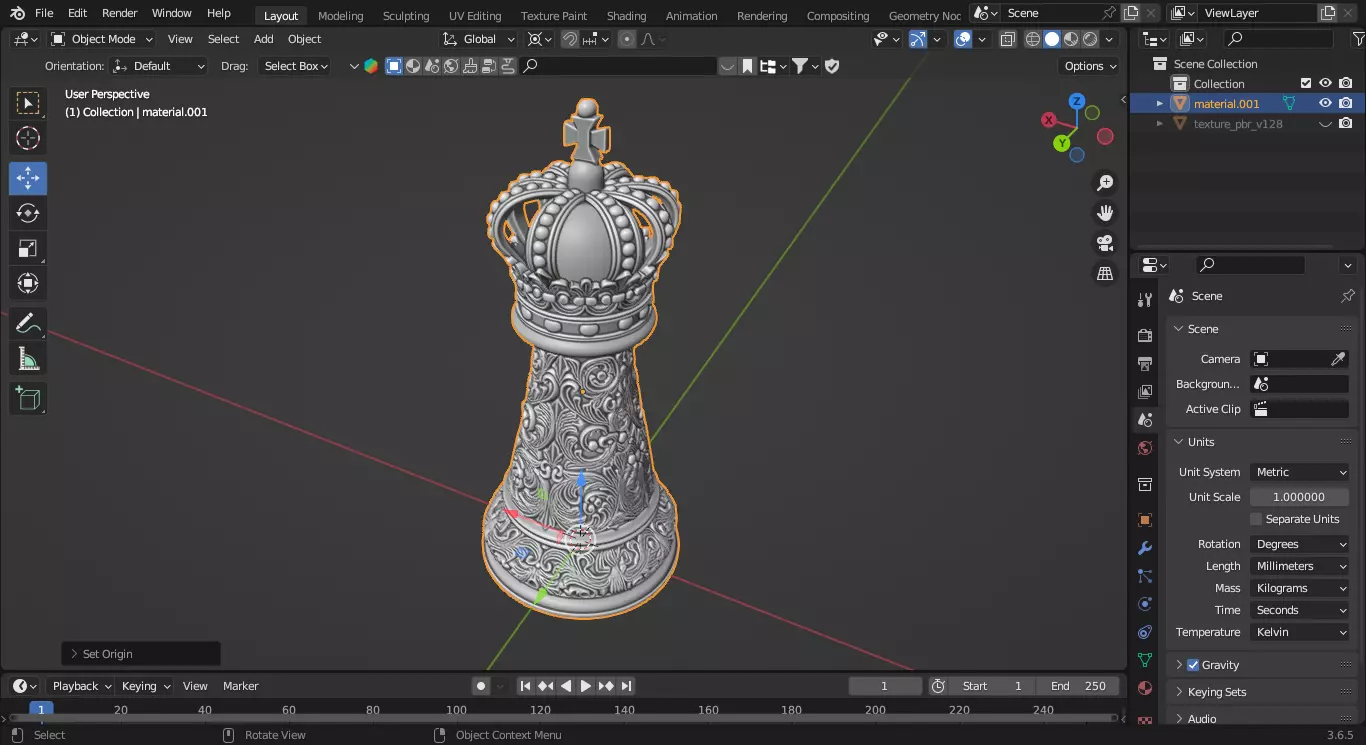The image size is (1366, 745).
Task: Open Temperature Kelvin dropdown
Action: click(x=1299, y=632)
